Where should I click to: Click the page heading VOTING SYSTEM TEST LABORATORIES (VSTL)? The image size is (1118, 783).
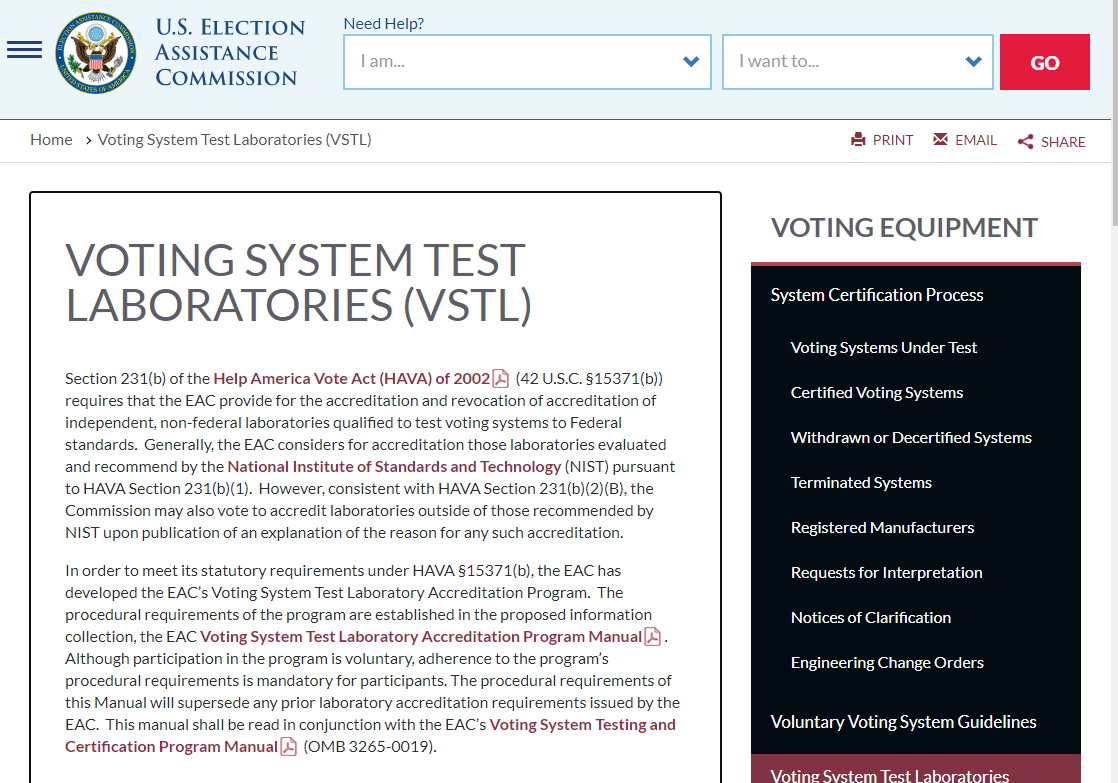[298, 282]
